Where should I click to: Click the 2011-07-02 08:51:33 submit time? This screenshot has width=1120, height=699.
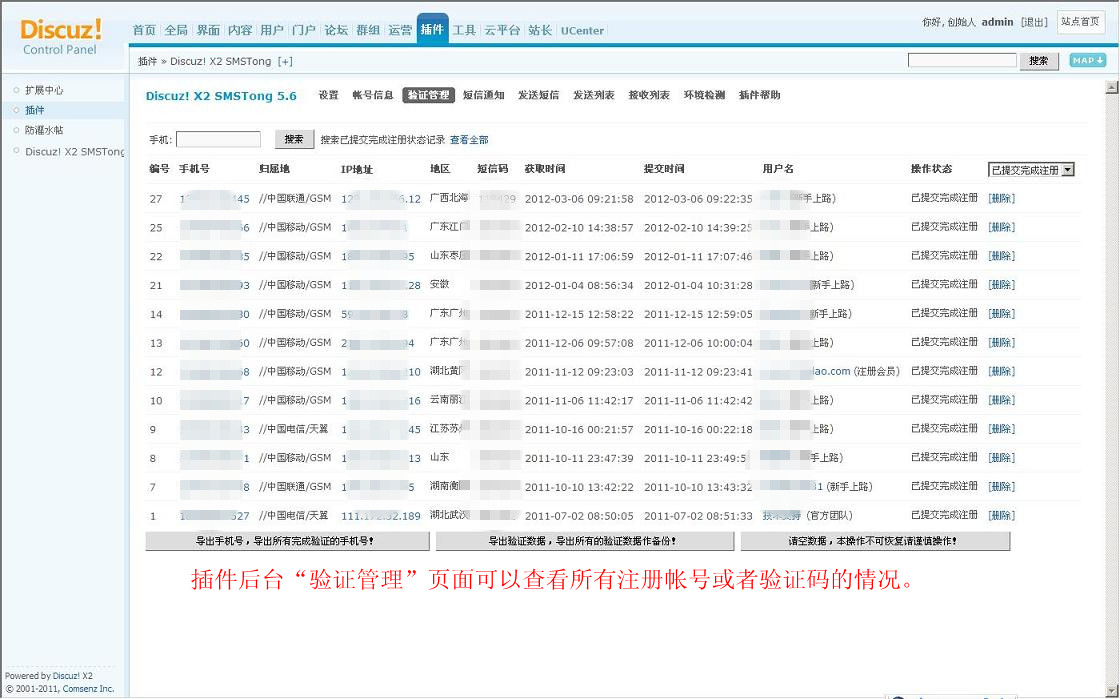click(698, 516)
